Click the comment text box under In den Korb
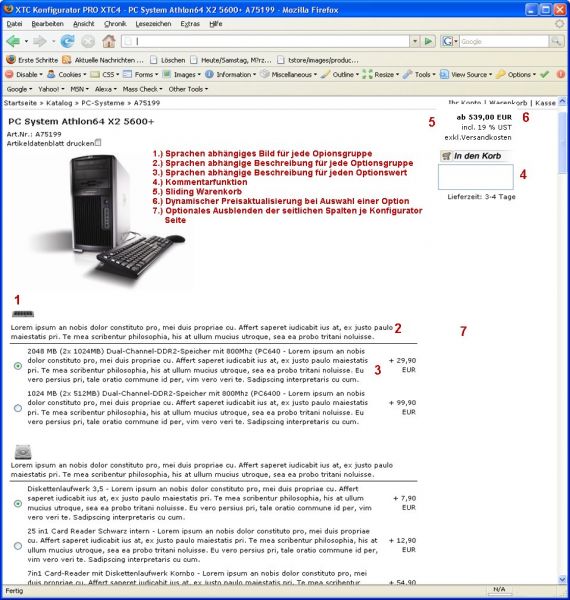This screenshot has height=600, width=570. (476, 177)
